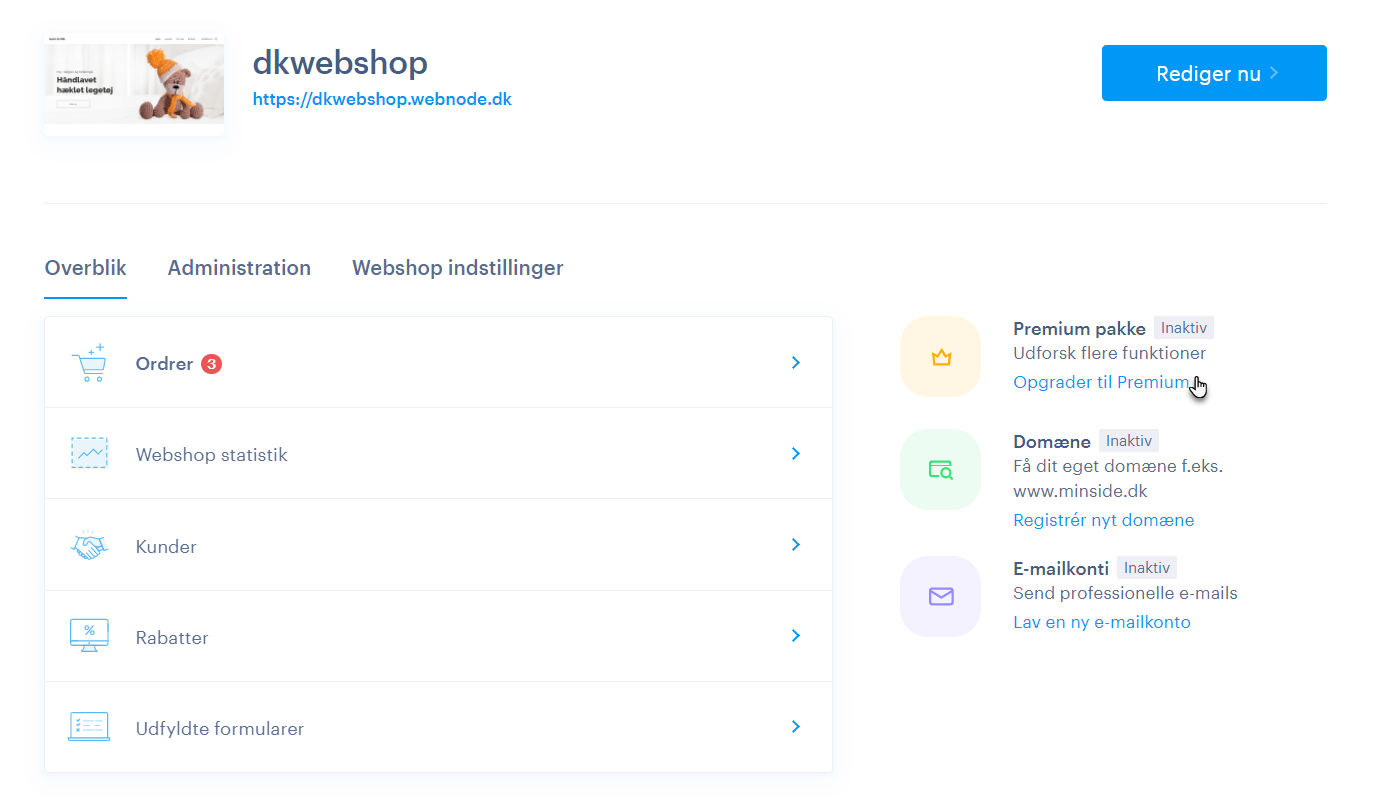
Task: Open the Registrér nyt domæne link
Action: point(1103,520)
